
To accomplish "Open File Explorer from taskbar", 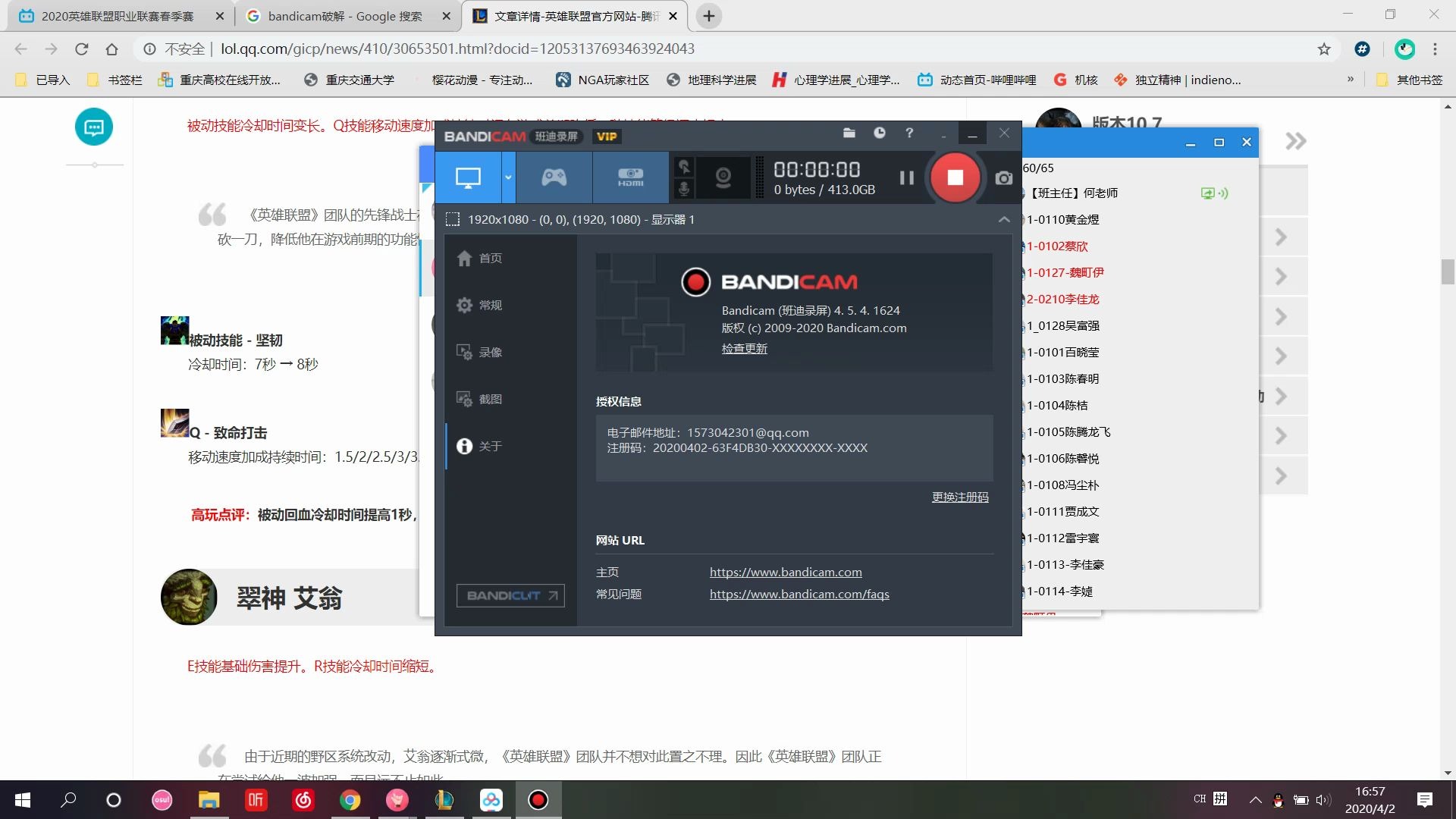I will coord(209,800).
